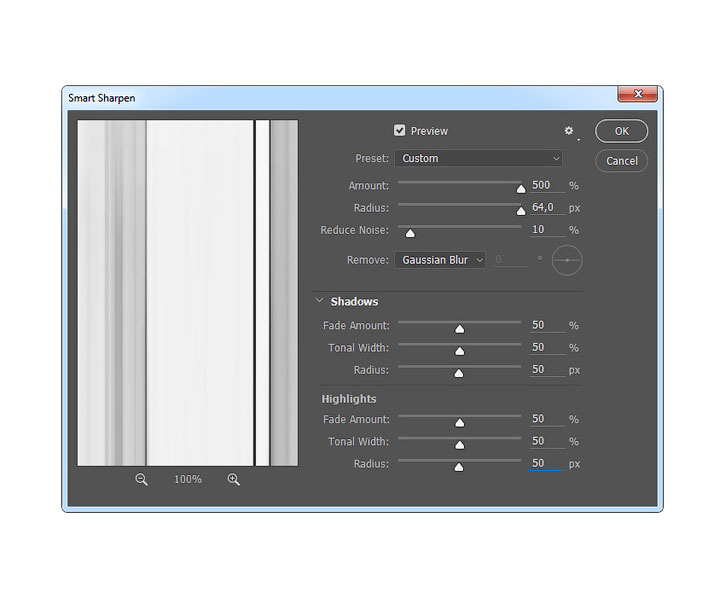725x598 pixels.
Task: Open the Remove Gaussian Blur dropdown
Action: click(440, 260)
